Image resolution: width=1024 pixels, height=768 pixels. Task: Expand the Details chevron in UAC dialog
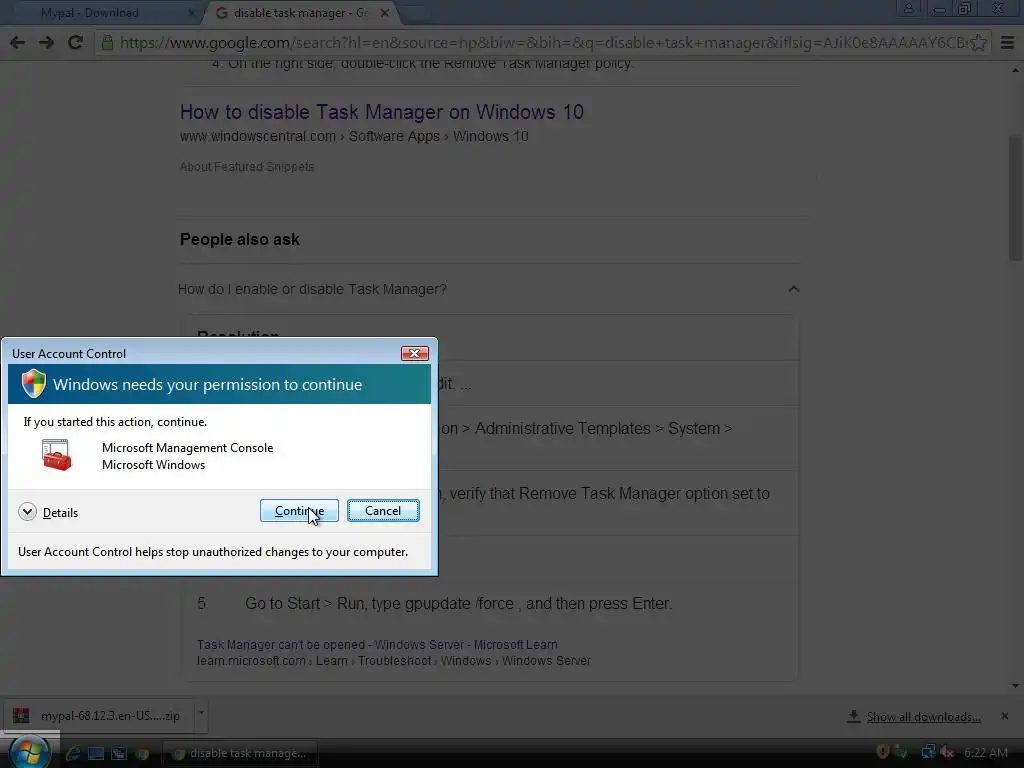pyautogui.click(x=27, y=512)
